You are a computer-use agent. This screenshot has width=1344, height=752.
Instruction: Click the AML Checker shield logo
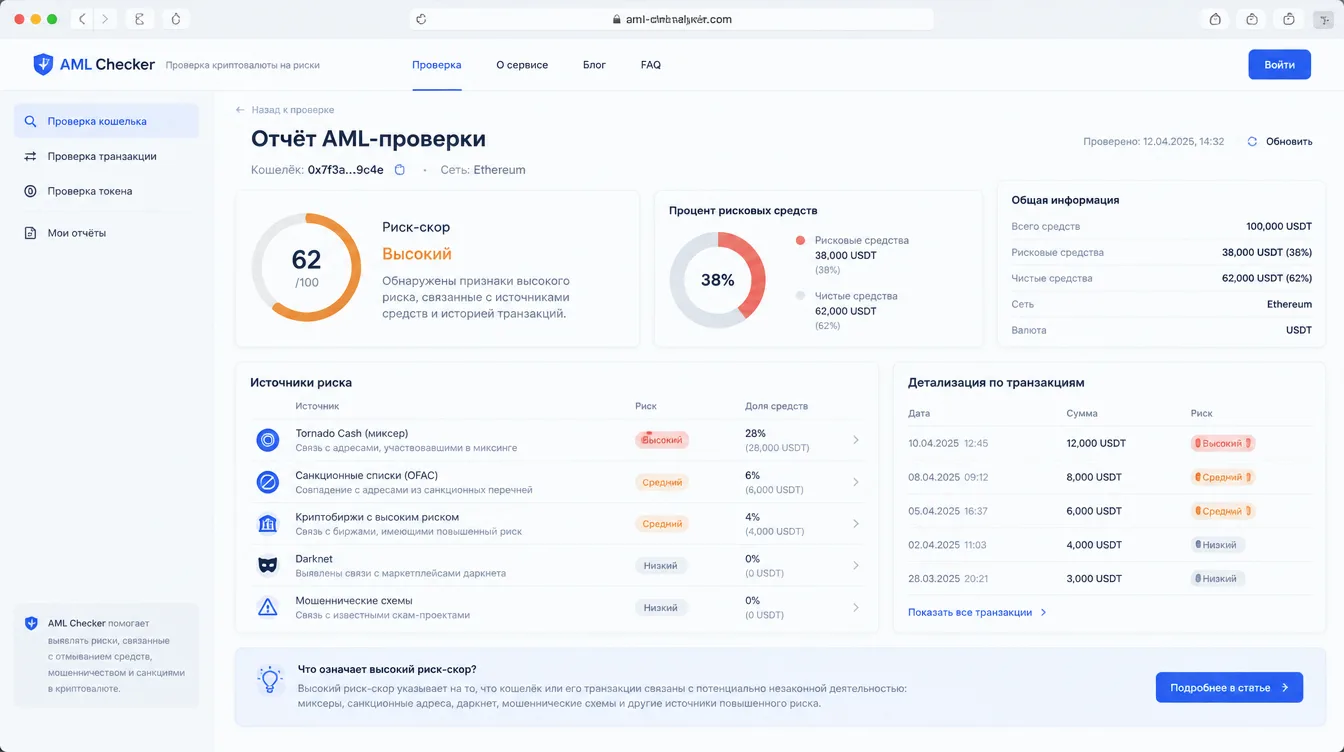tap(43, 65)
